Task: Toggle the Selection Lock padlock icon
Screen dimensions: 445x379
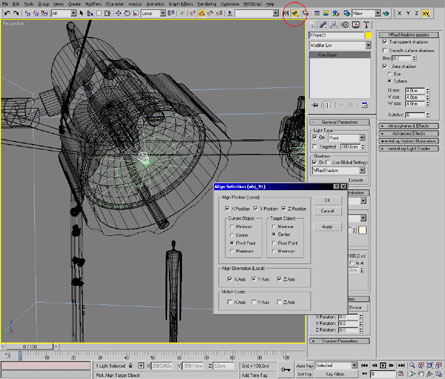Action: pyautogui.click(x=131, y=366)
